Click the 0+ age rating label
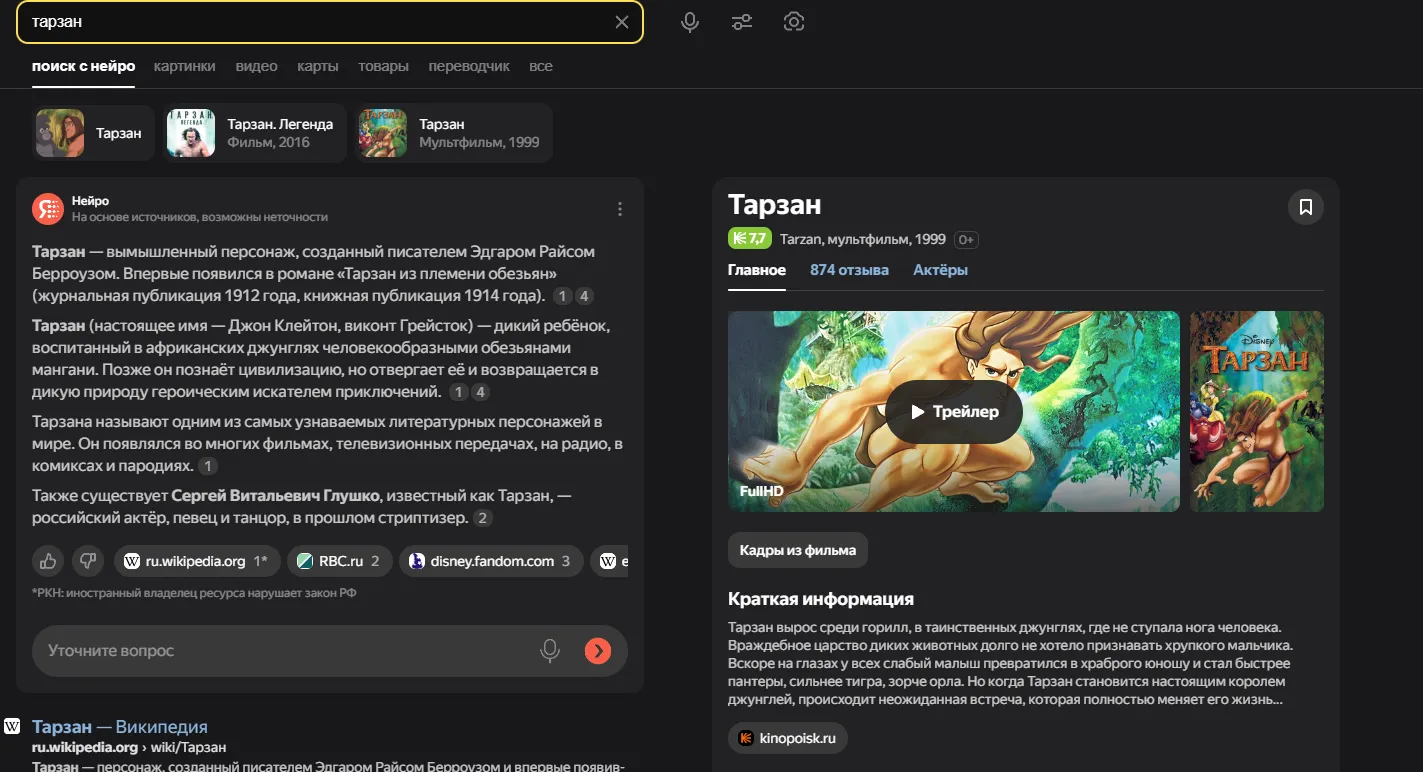This screenshot has height=772, width=1423. (965, 240)
